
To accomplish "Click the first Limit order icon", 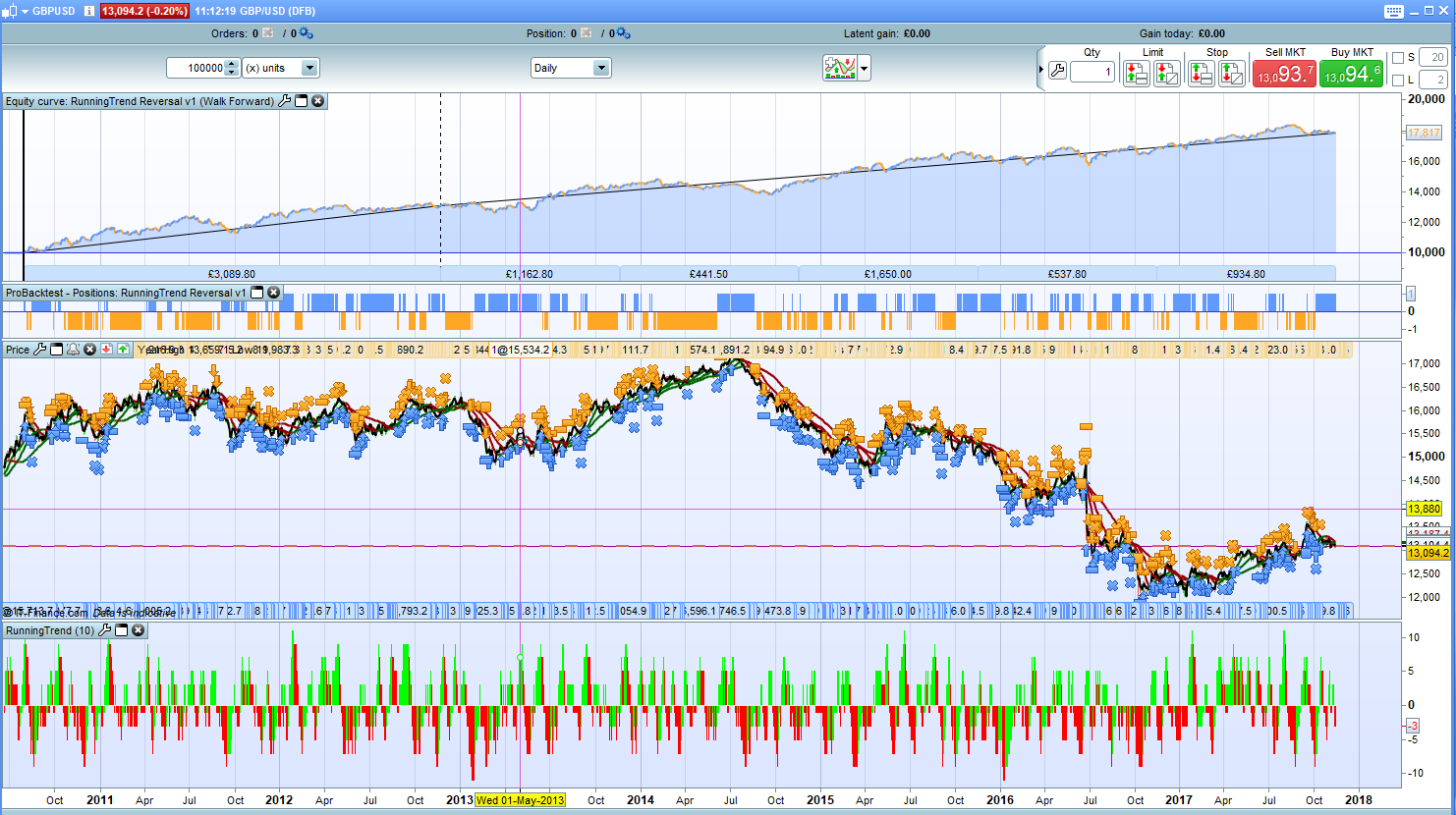I will (1136, 74).
